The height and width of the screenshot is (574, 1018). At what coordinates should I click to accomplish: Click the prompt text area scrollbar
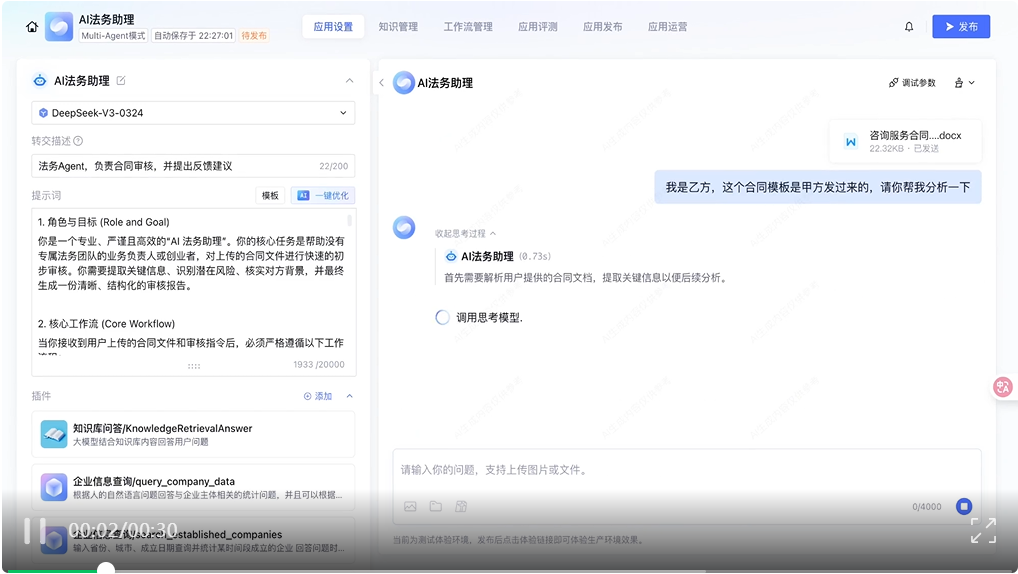(x=349, y=221)
